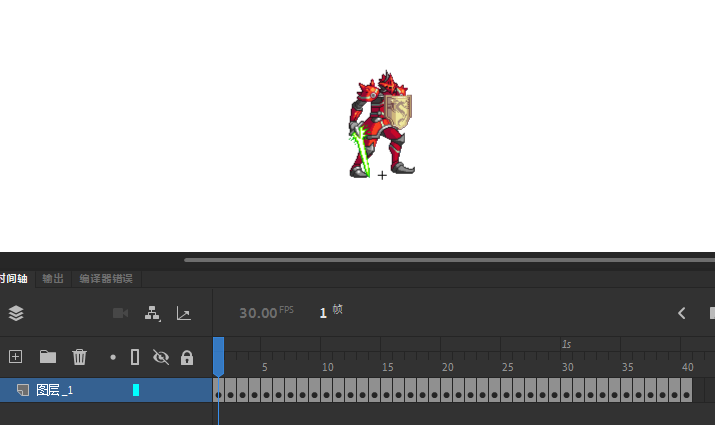This screenshot has height=425, width=715.
Task: Lock all layers with the padlock
Action: pos(187,358)
